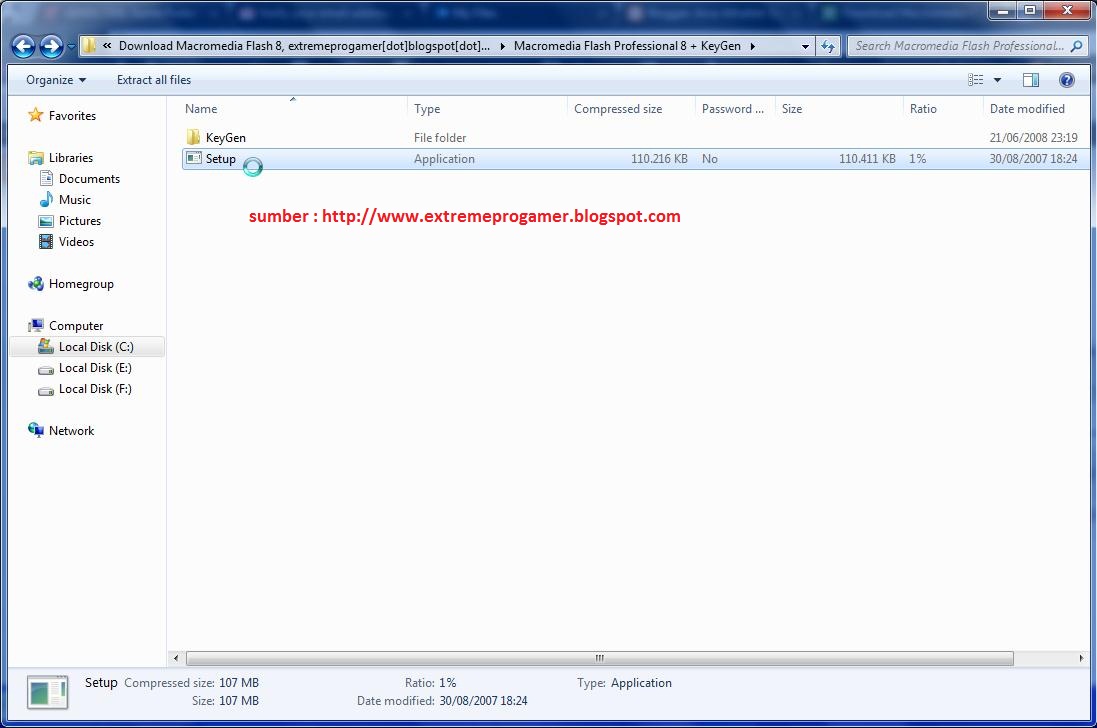
Task: Expand breadcrumb arrow after KeyGen path
Action: [x=753, y=46]
